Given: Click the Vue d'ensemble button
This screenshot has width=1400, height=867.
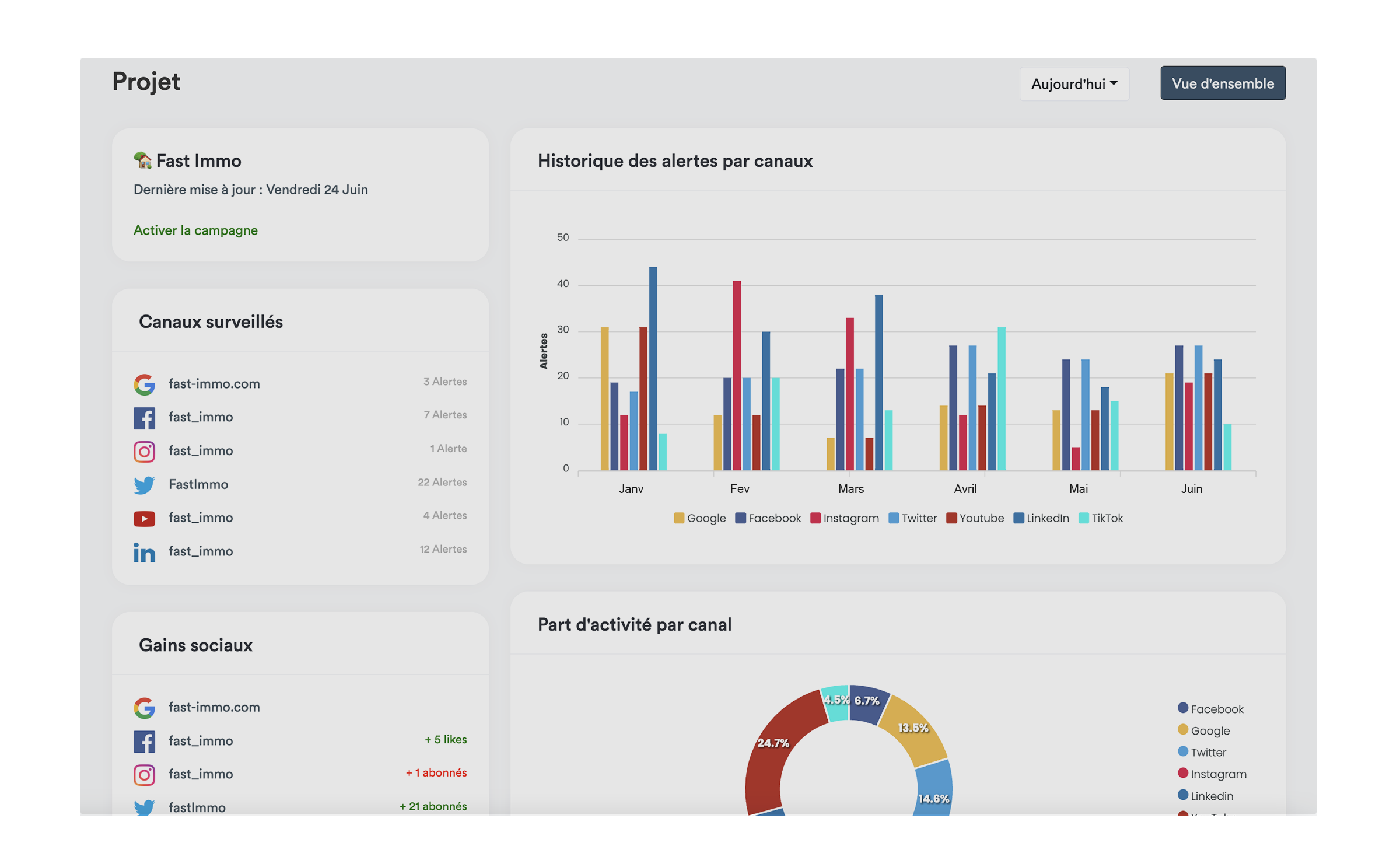Looking at the screenshot, I should coord(1222,83).
